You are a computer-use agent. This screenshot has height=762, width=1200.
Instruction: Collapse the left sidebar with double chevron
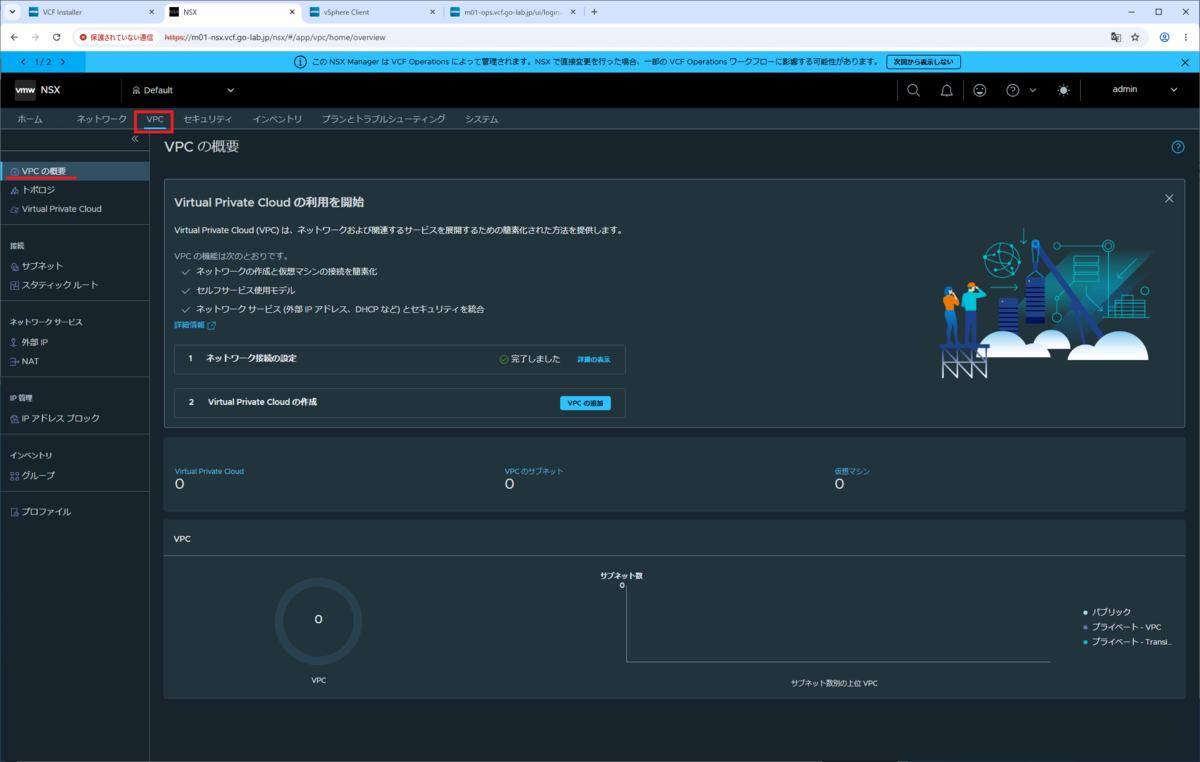click(x=135, y=139)
